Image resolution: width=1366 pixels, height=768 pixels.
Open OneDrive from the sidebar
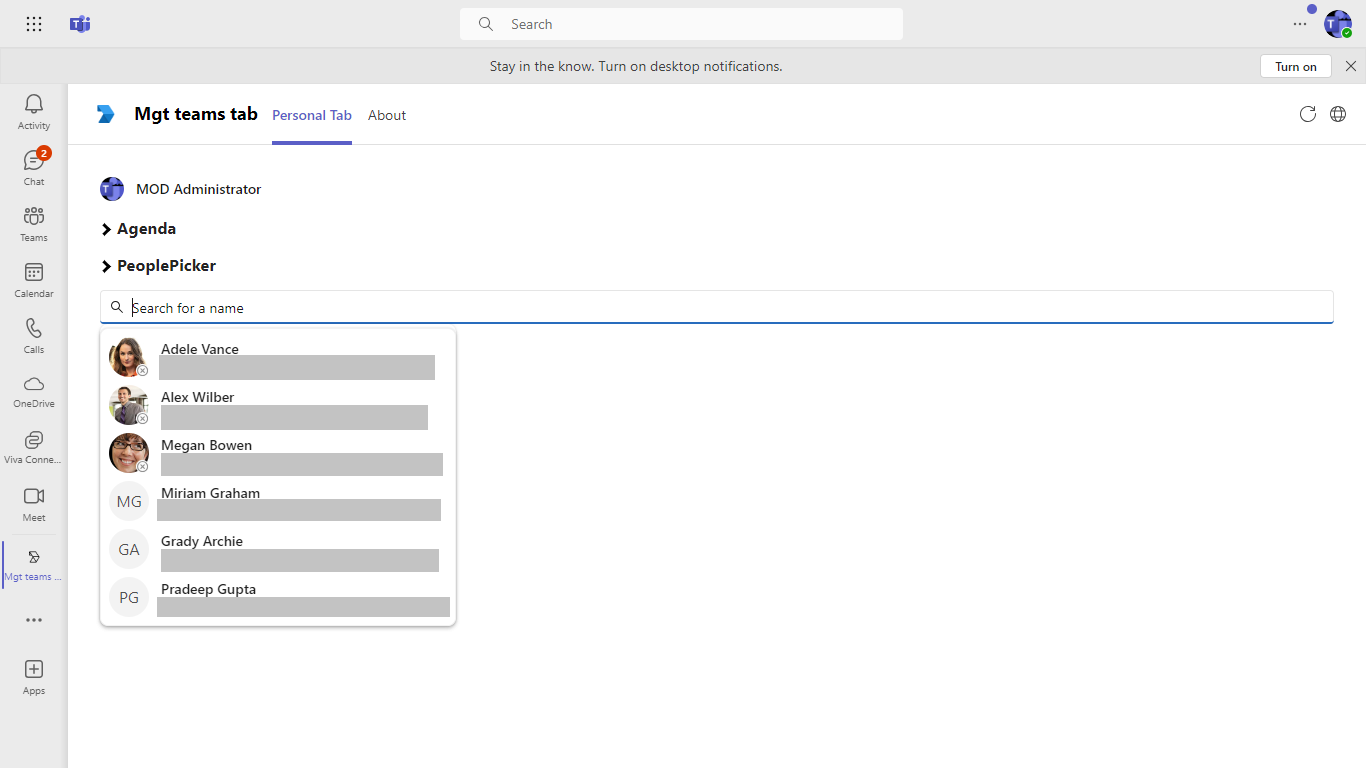(34, 392)
